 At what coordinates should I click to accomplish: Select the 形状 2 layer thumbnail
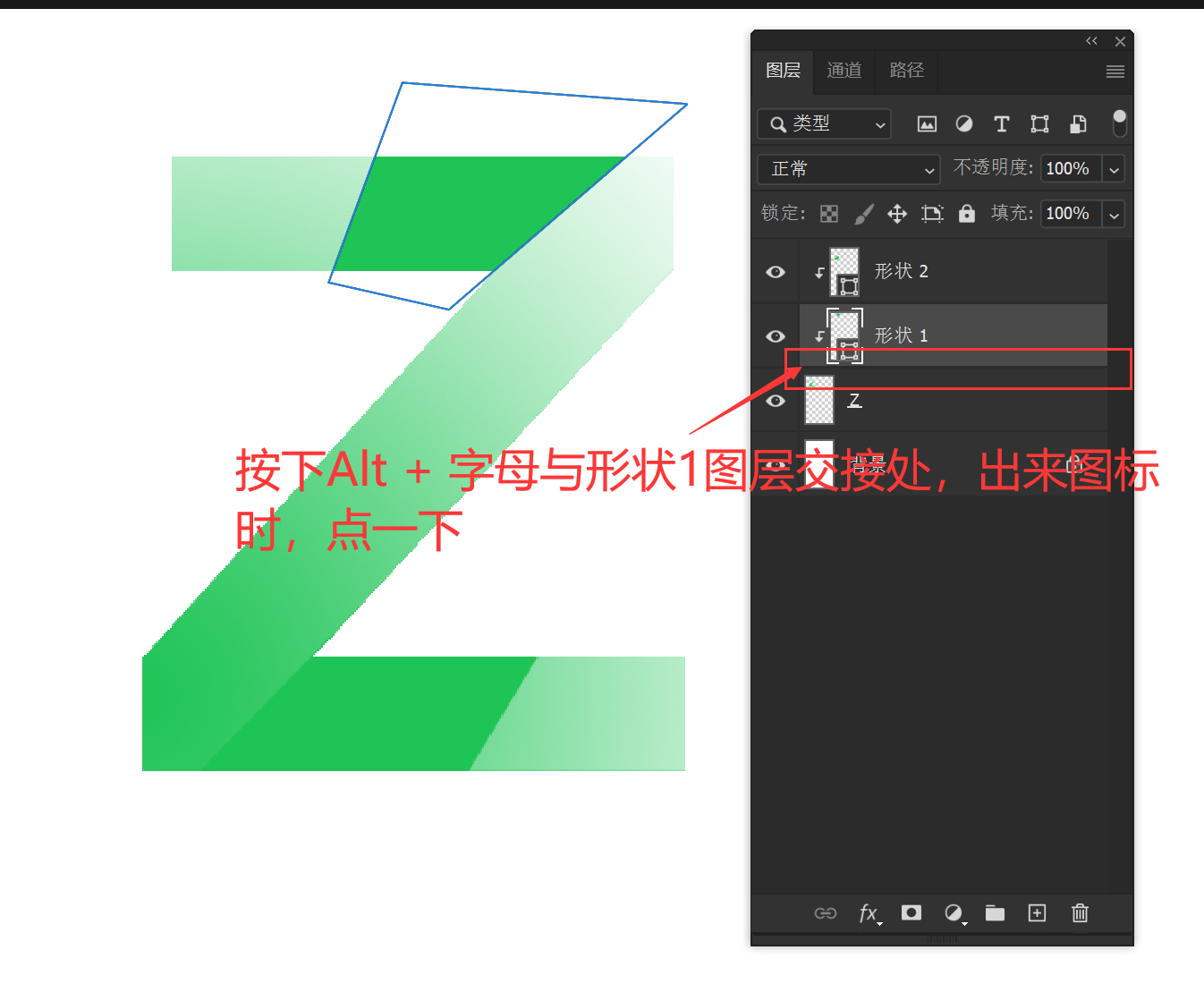[844, 272]
